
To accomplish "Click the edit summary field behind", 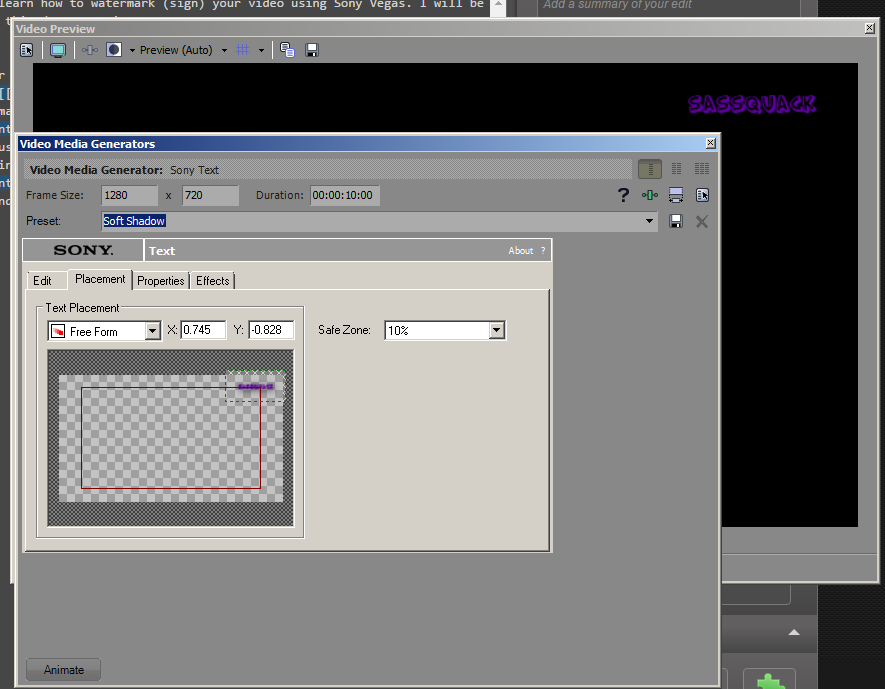I will 669,6.
